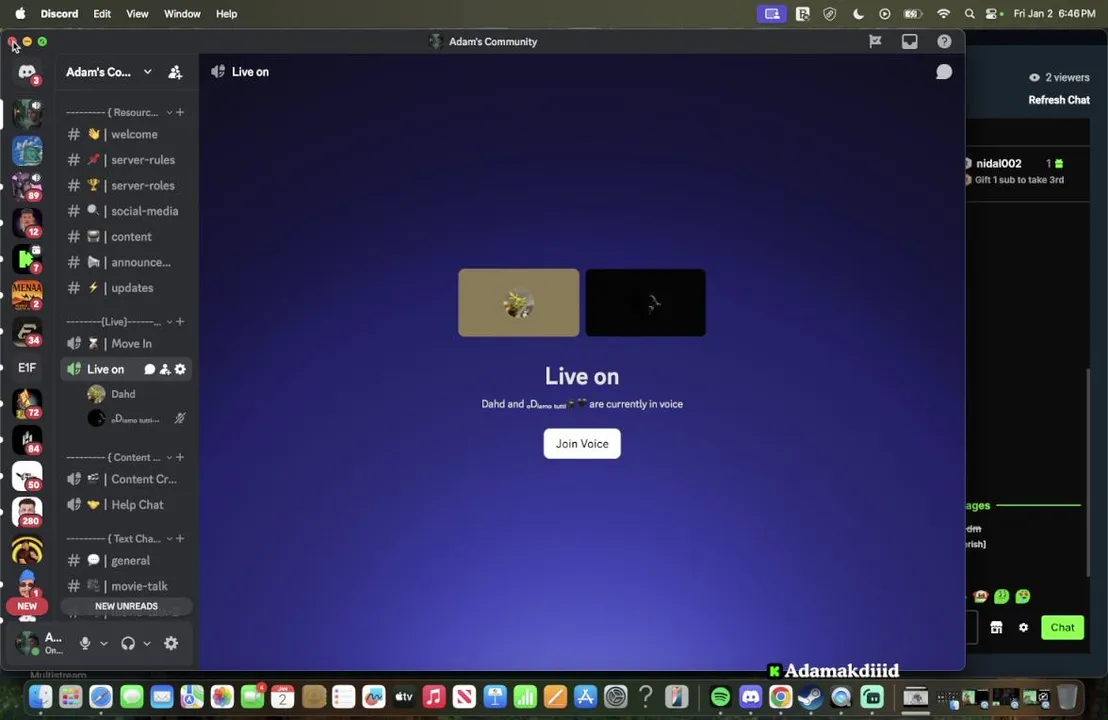Click user Dahd in Live on channel

point(124,394)
